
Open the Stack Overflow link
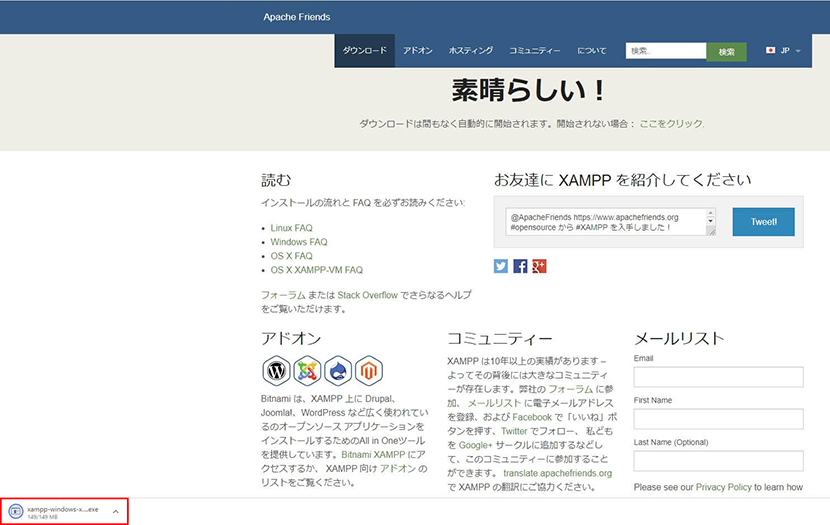[367, 295]
